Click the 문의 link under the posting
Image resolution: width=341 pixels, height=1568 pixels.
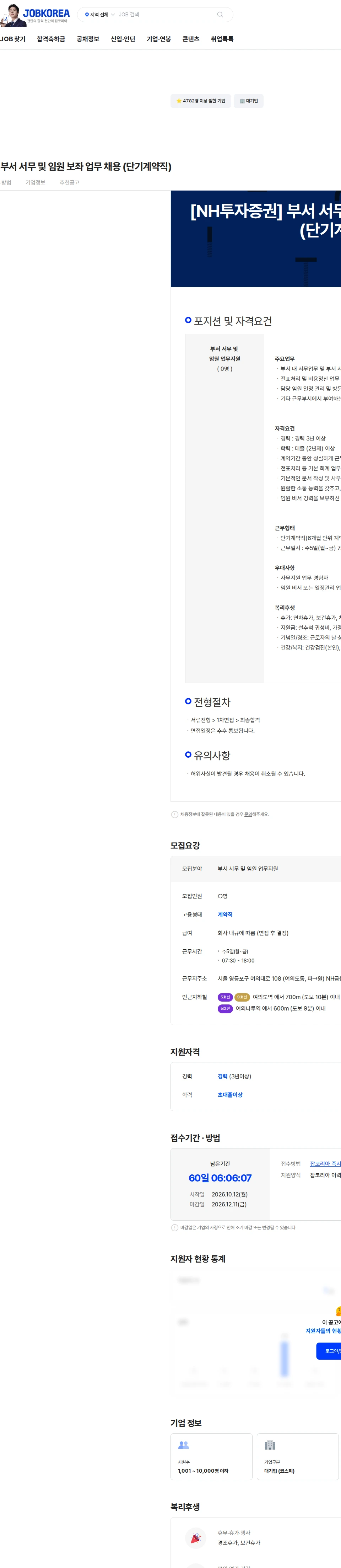tap(249, 815)
